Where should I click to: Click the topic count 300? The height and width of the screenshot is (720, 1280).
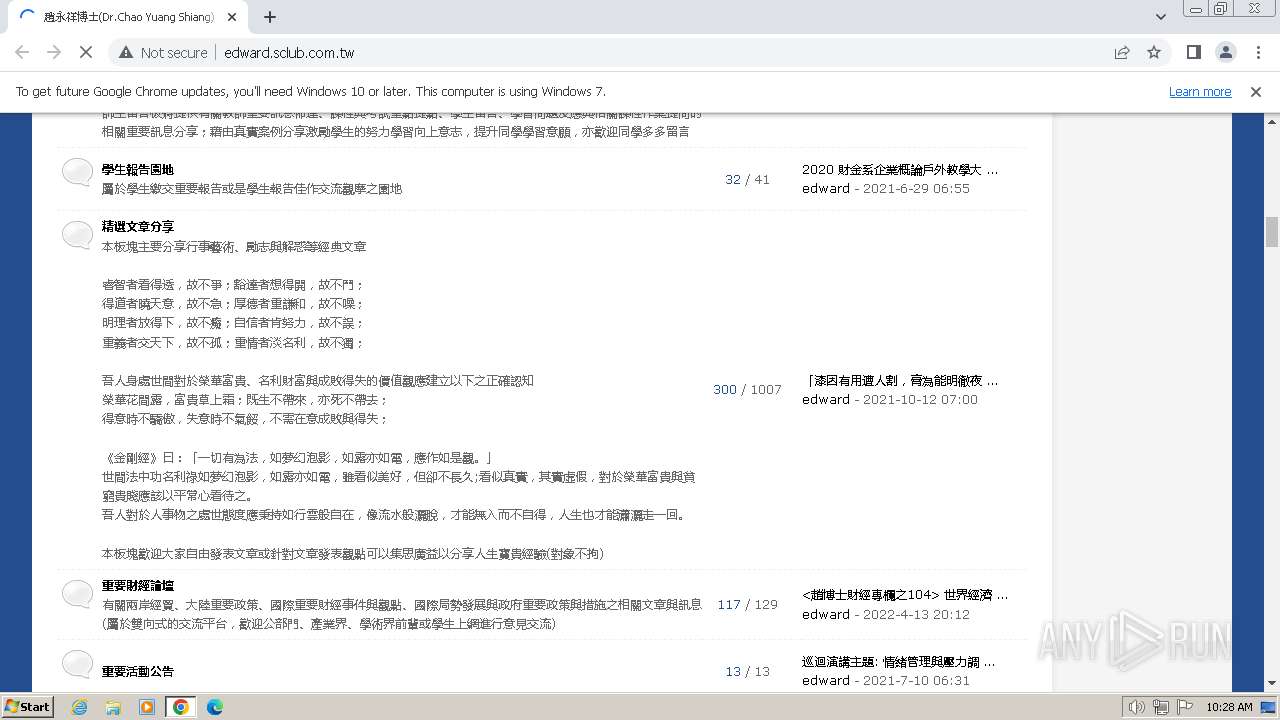coord(725,389)
